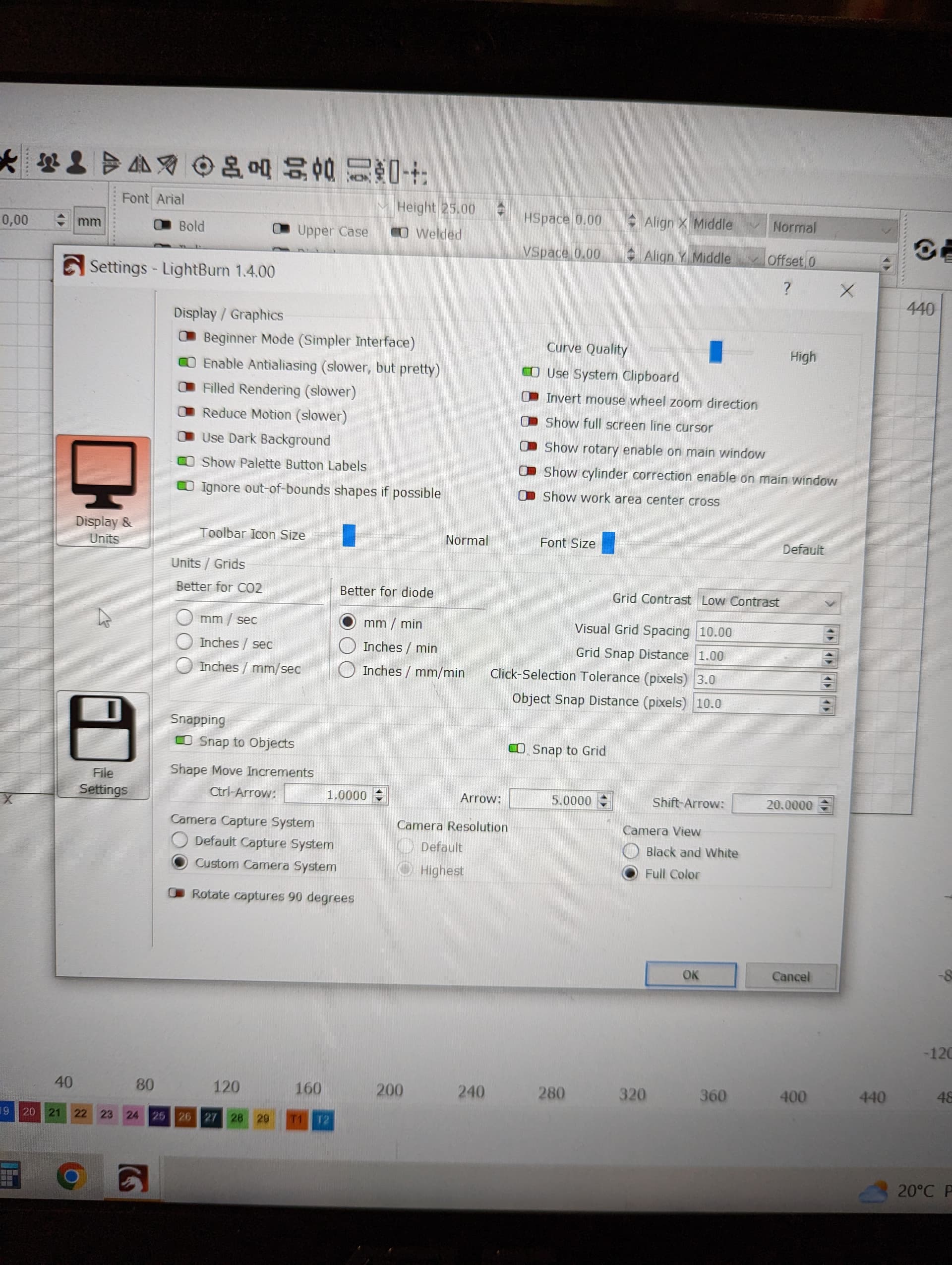Toggle Invert mouse wheel zoom direction
The image size is (952, 1265).
click(x=530, y=396)
